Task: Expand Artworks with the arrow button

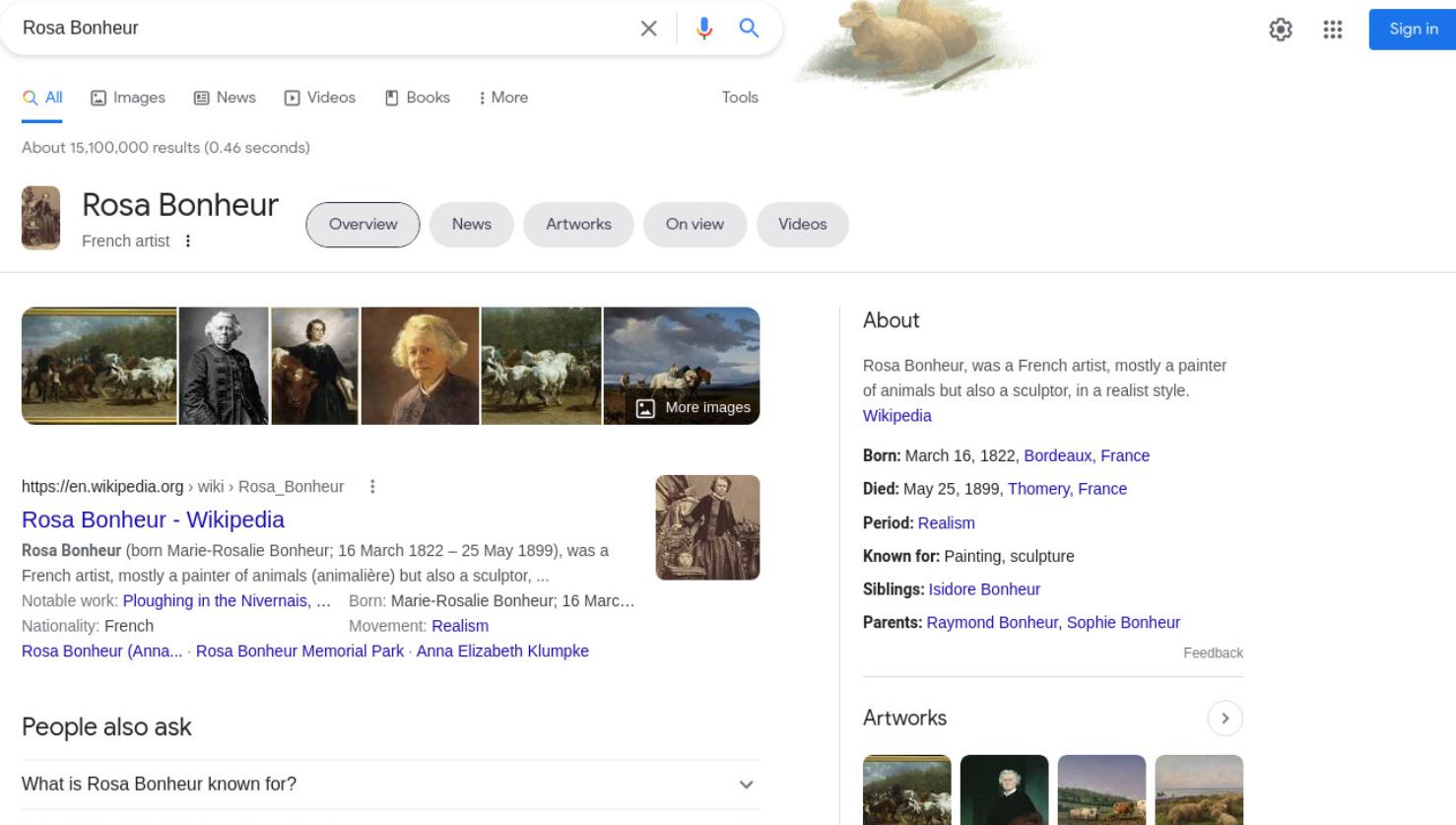Action: [x=1224, y=719]
